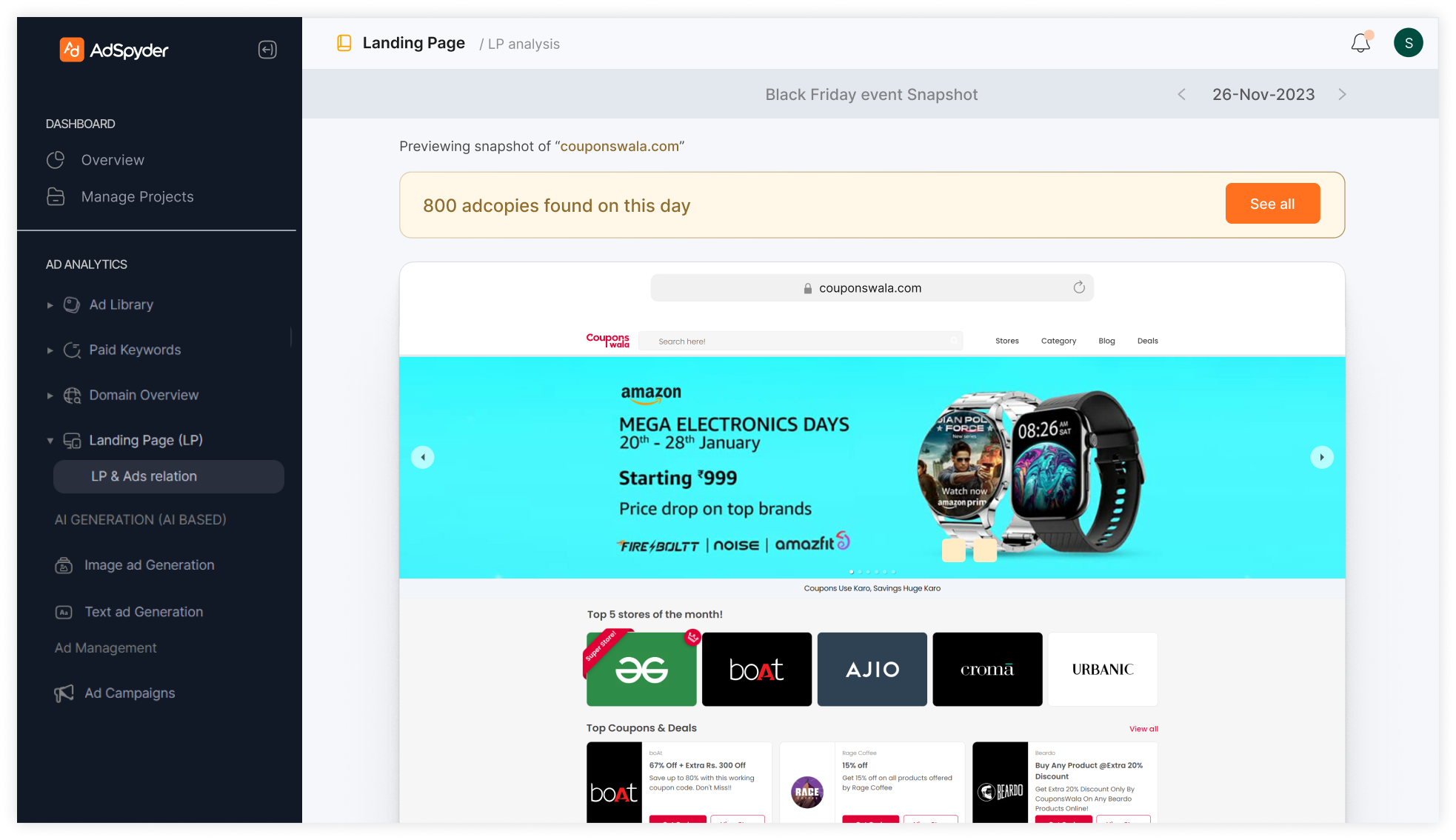Click the Image ad Generation icon
This screenshot has width=1456, height=840.
[64, 565]
